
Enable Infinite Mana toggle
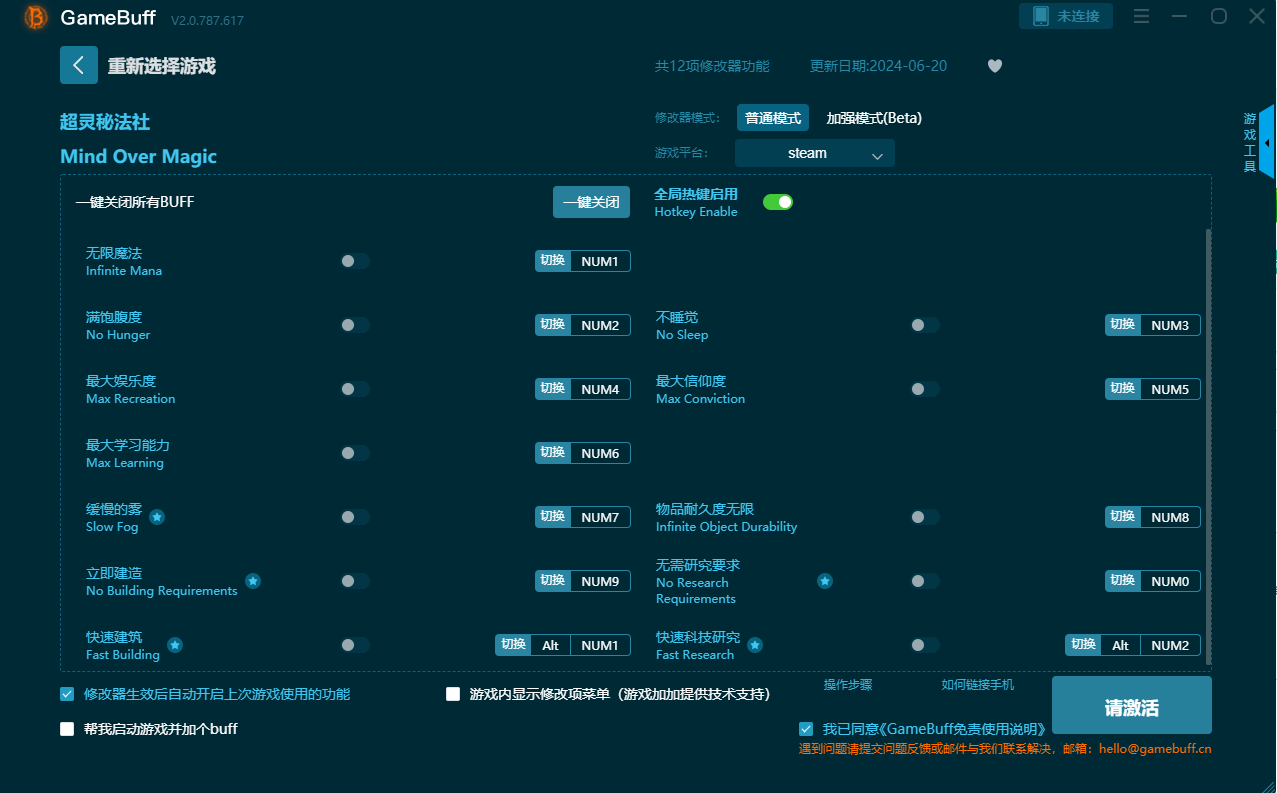355,261
